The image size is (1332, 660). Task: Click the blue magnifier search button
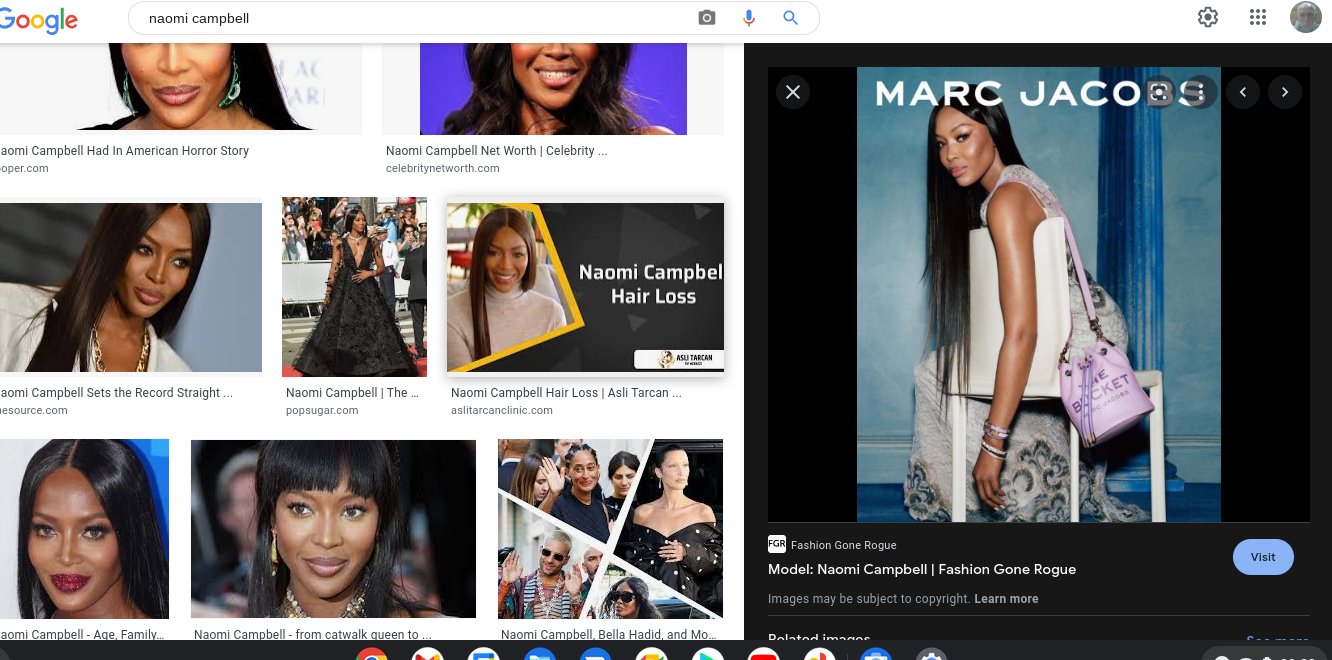pos(790,18)
